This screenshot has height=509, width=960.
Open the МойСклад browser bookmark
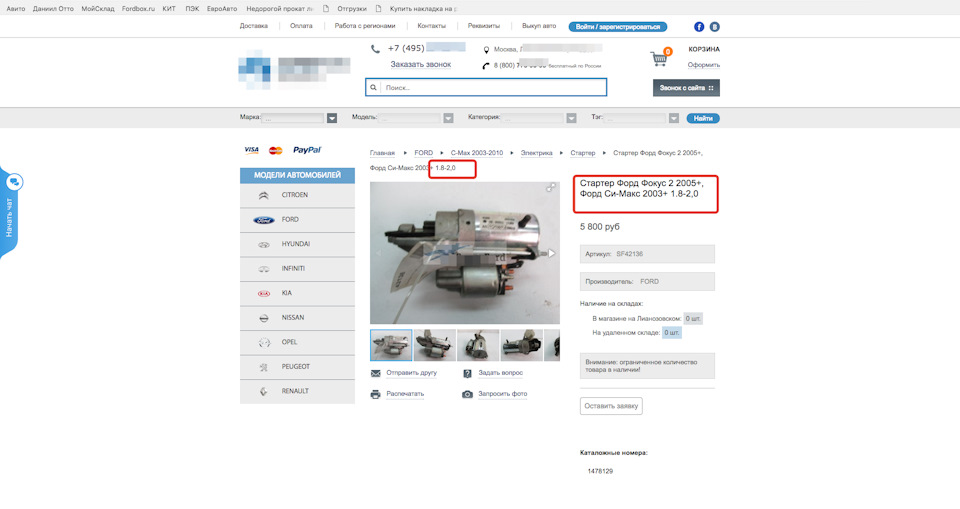pos(98,9)
